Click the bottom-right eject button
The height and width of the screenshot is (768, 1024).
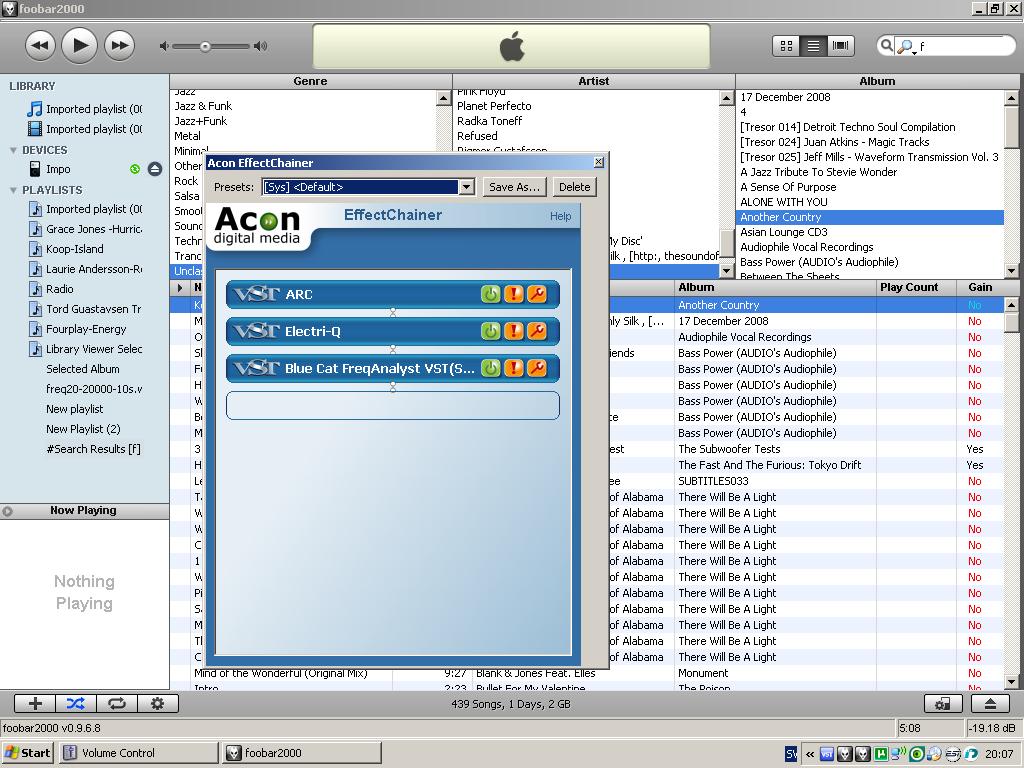990,703
